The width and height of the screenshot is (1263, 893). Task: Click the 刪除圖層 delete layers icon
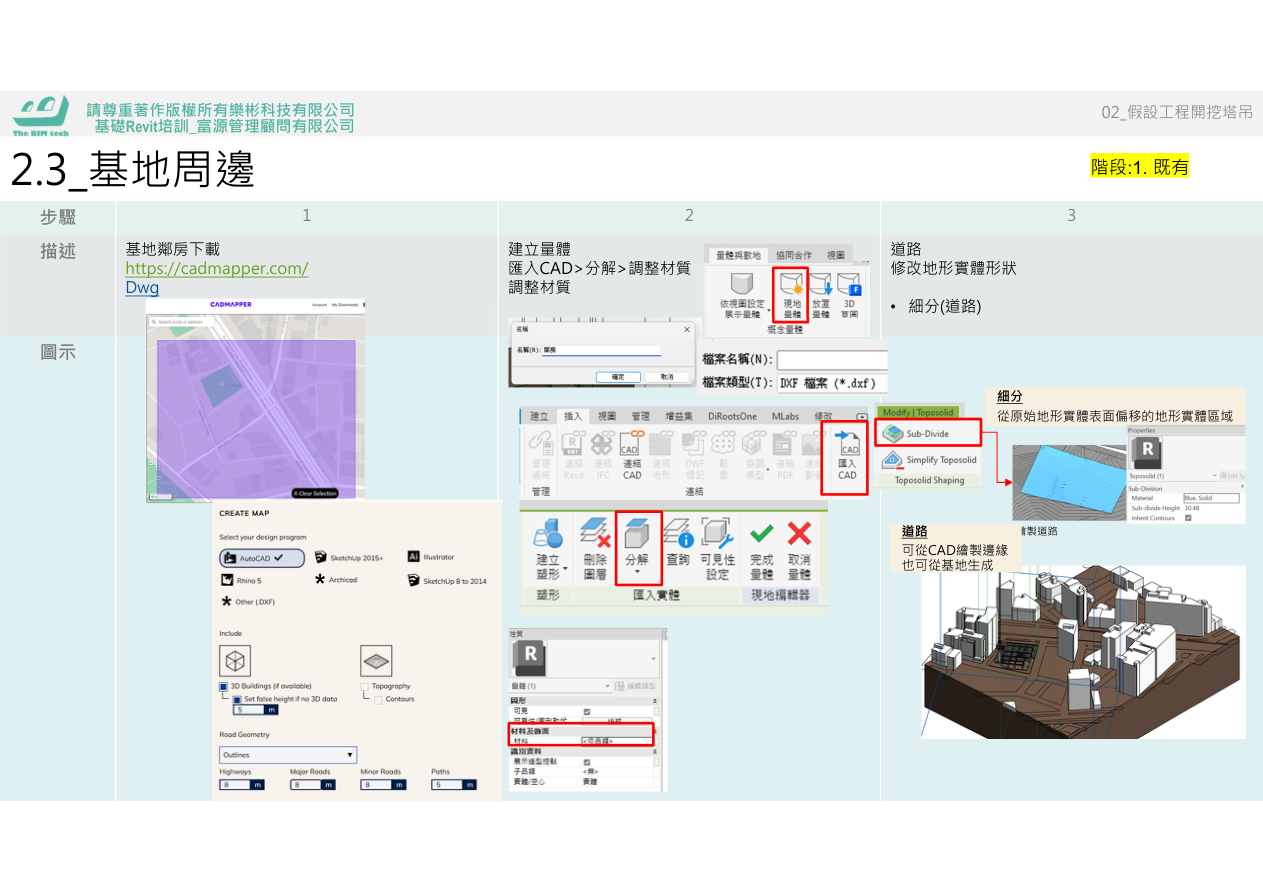(x=595, y=548)
